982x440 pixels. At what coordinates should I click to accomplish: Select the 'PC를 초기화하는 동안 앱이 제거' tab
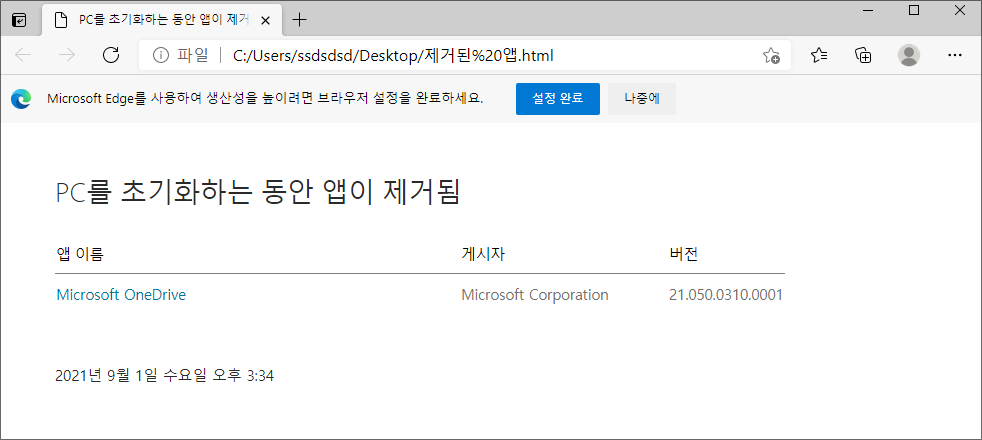(x=163, y=20)
